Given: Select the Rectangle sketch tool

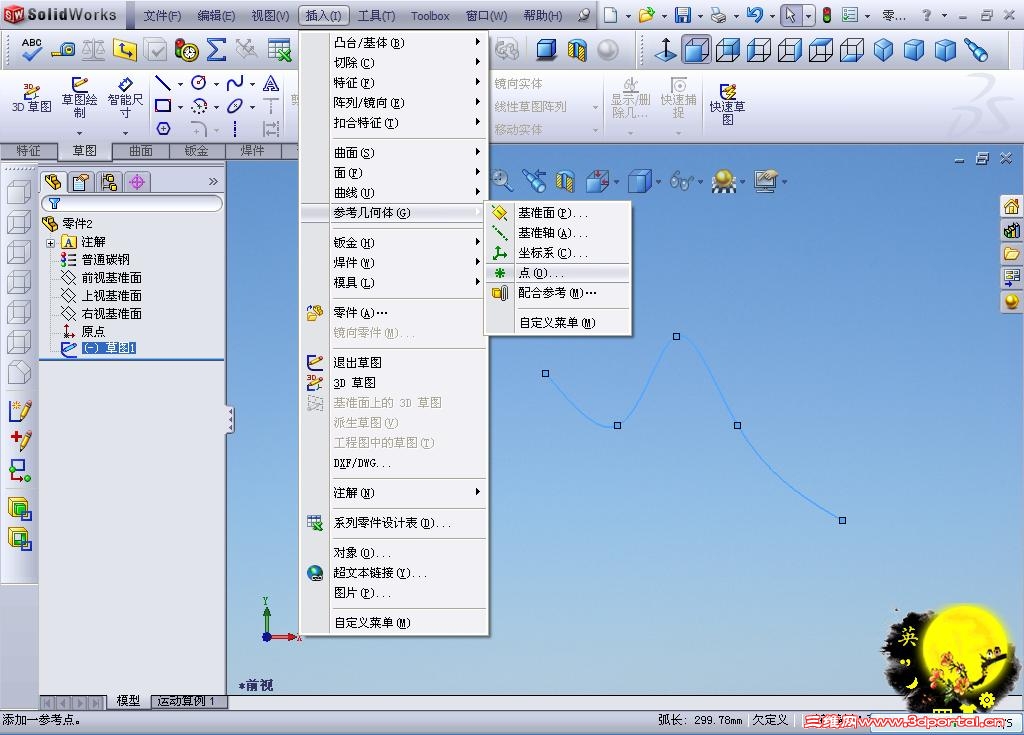Looking at the screenshot, I should pos(163,106).
